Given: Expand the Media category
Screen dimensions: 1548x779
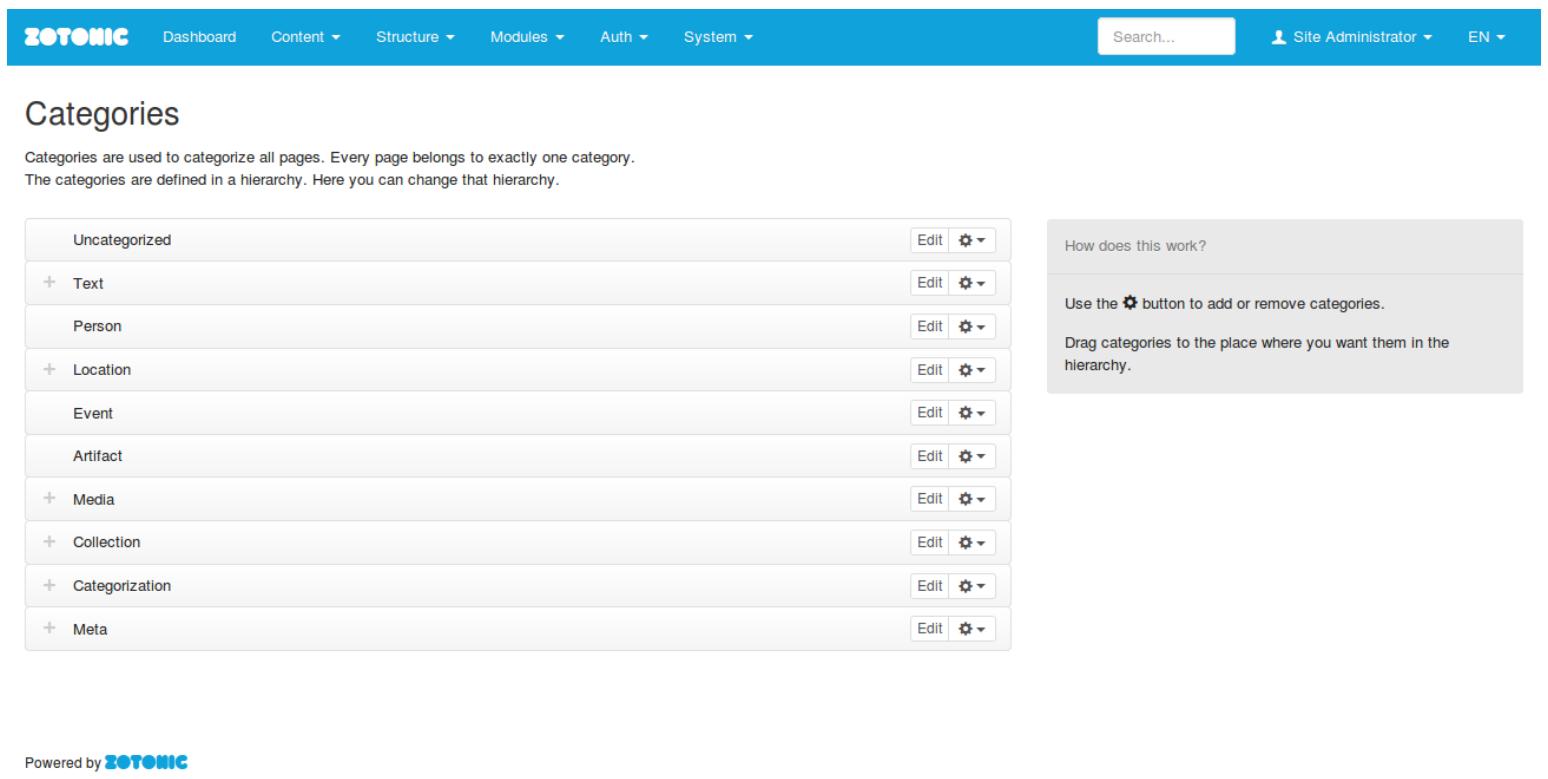Looking at the screenshot, I should pyautogui.click(x=49, y=498).
